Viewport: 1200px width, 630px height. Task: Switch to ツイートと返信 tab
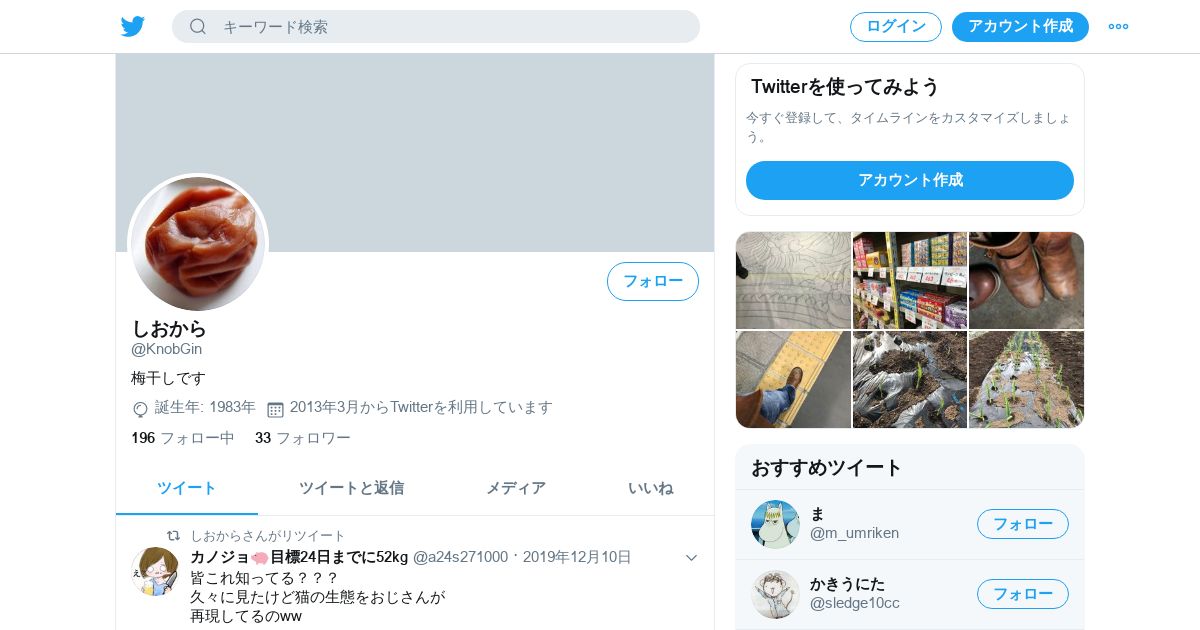[351, 488]
